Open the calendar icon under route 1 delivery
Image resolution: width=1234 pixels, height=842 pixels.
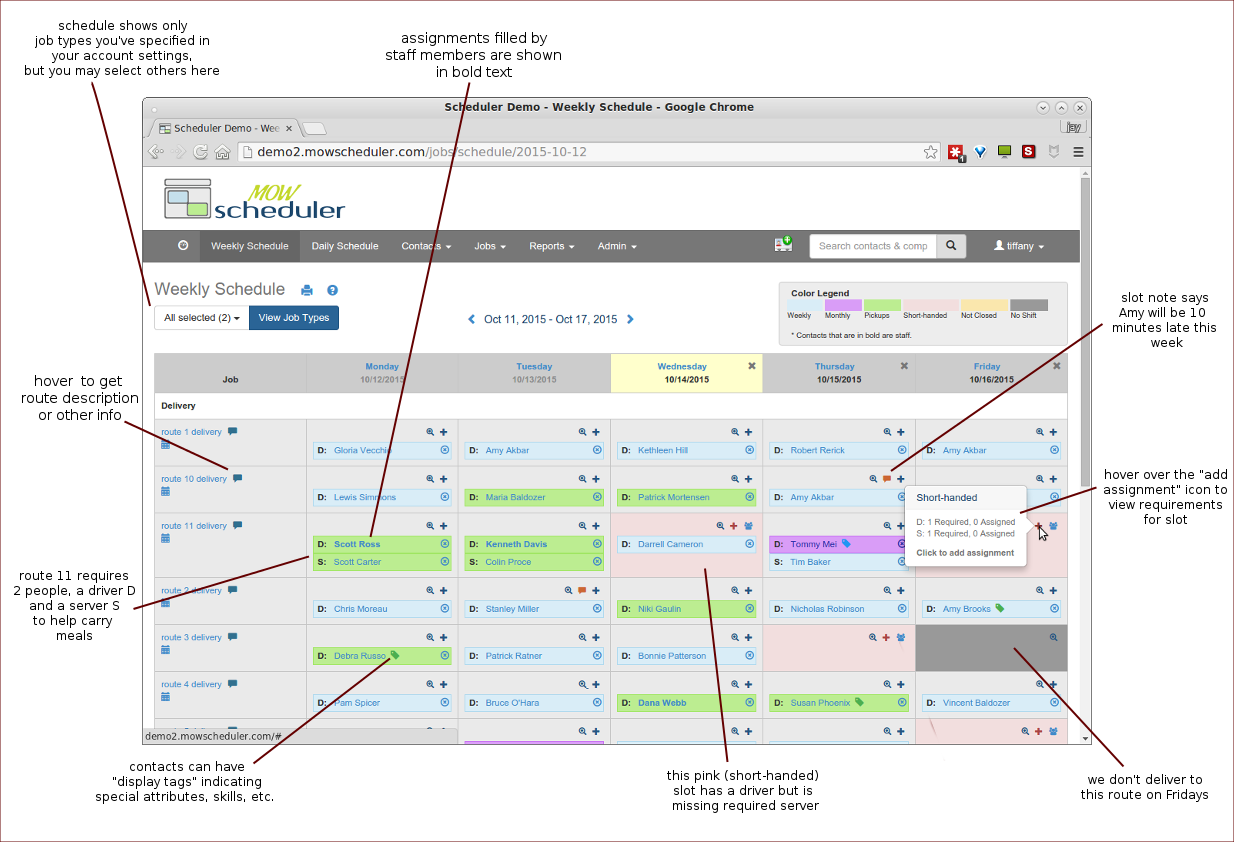pos(166,445)
